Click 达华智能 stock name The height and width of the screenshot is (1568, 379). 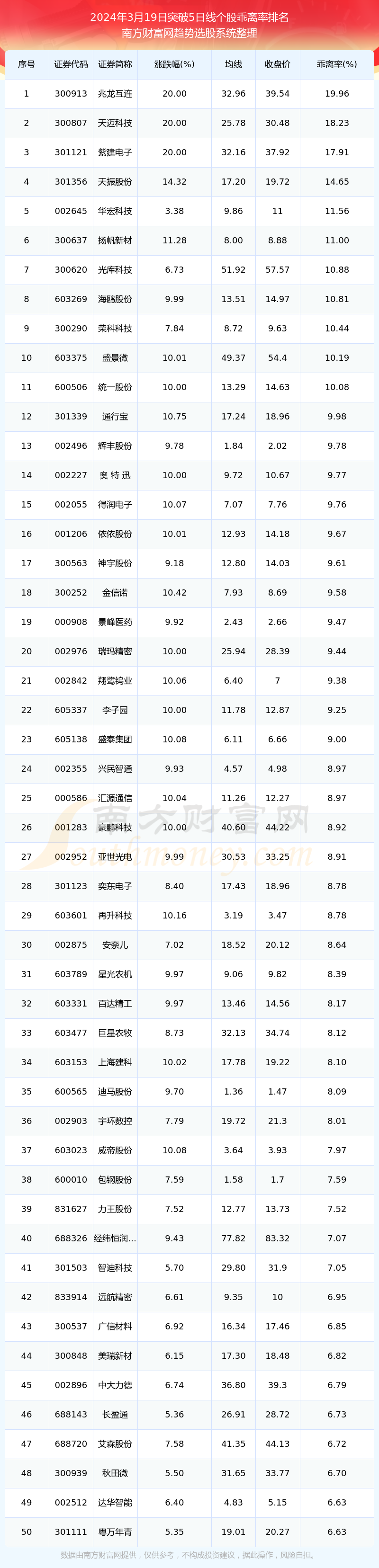coord(115,1502)
